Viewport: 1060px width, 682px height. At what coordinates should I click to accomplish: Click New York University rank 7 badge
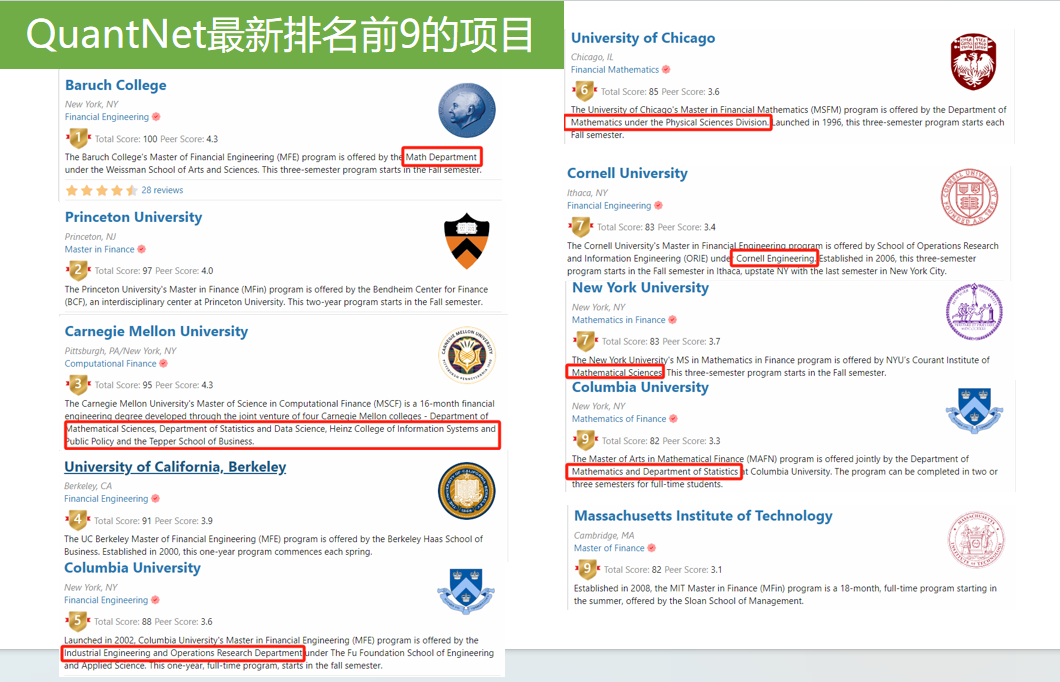click(586, 341)
